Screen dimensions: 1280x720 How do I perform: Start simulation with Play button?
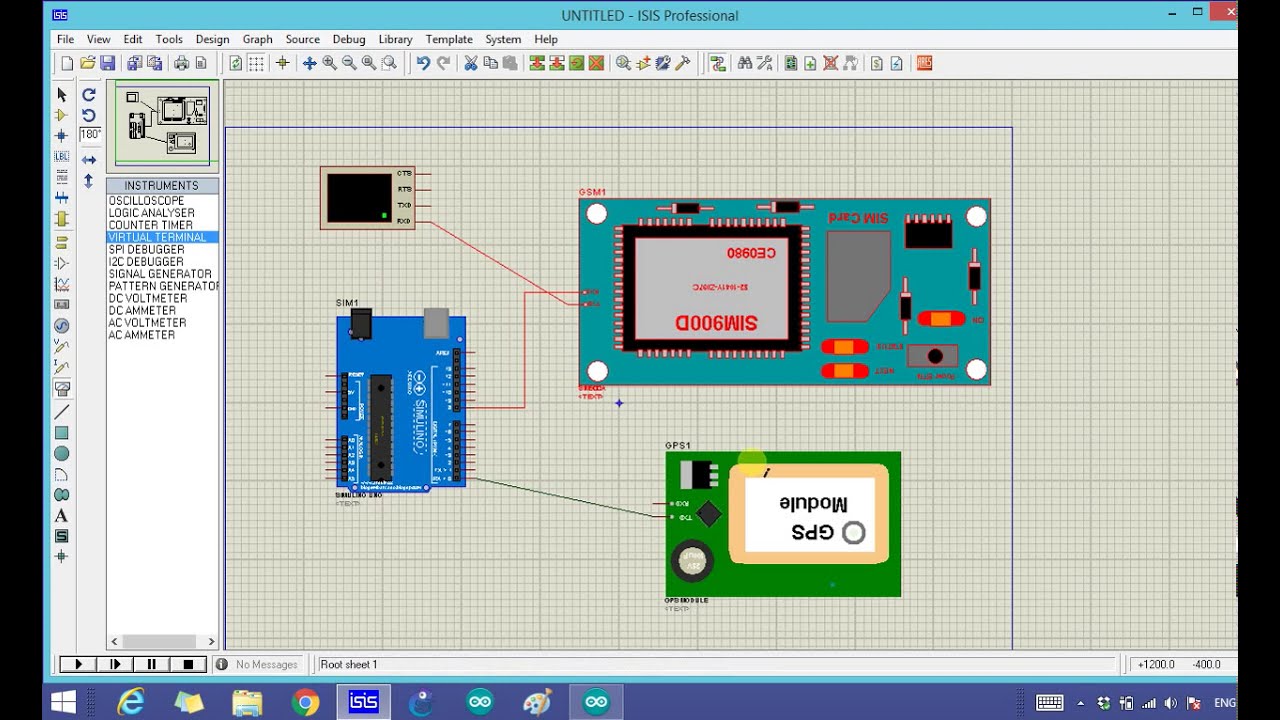(x=78, y=664)
